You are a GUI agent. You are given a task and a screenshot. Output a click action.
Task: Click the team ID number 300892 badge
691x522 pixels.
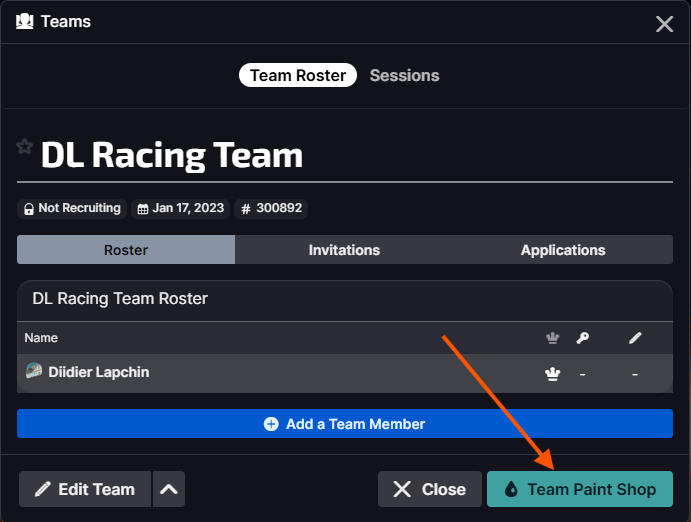[x=271, y=208]
